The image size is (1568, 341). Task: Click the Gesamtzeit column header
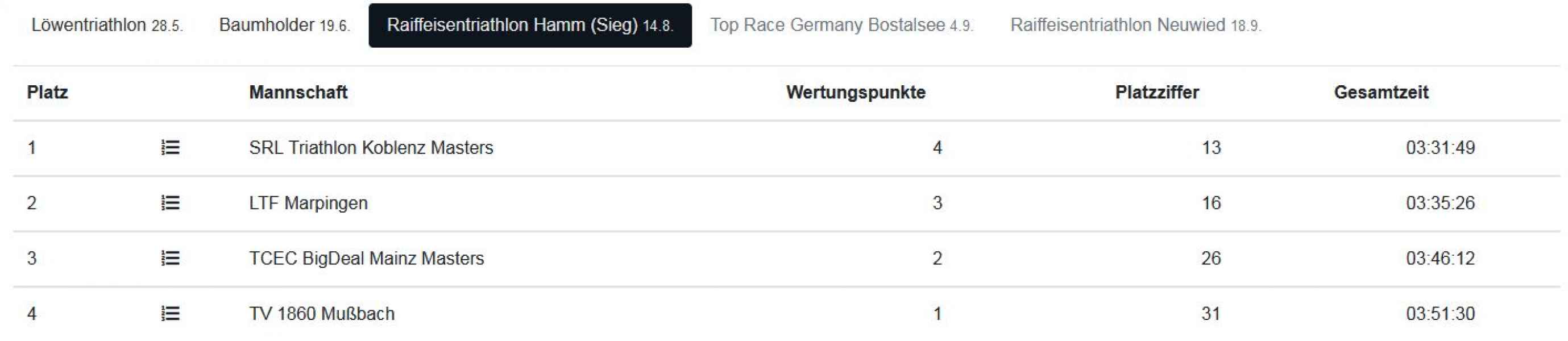click(1381, 93)
